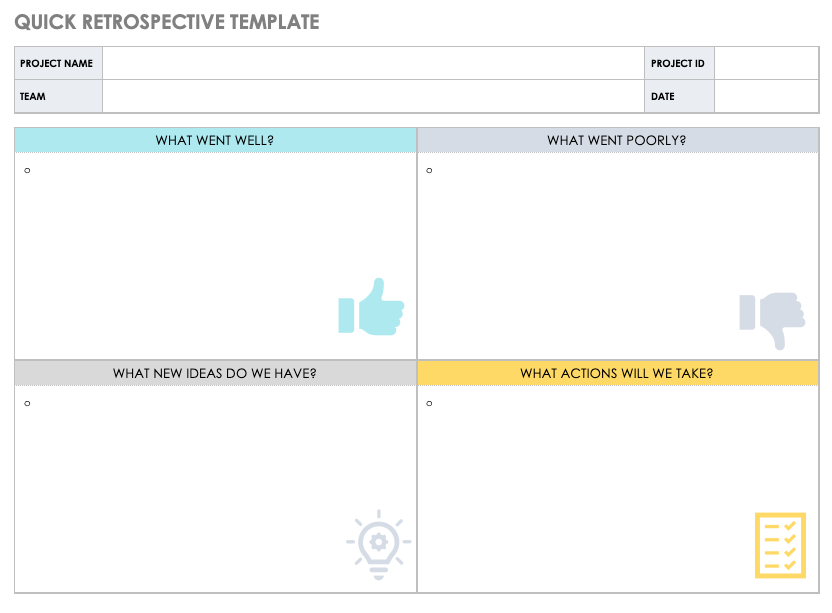
Task: Click the yellow checklist icon
Action: coord(781,545)
